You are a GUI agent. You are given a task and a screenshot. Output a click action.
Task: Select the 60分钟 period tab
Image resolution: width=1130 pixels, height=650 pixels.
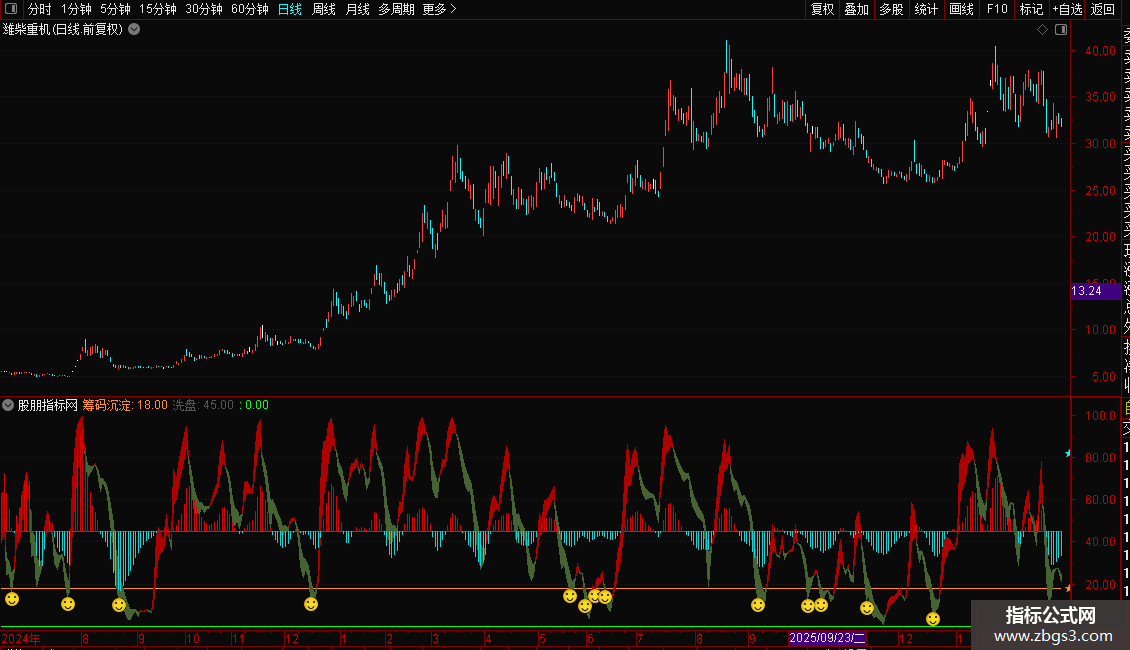tap(249, 9)
